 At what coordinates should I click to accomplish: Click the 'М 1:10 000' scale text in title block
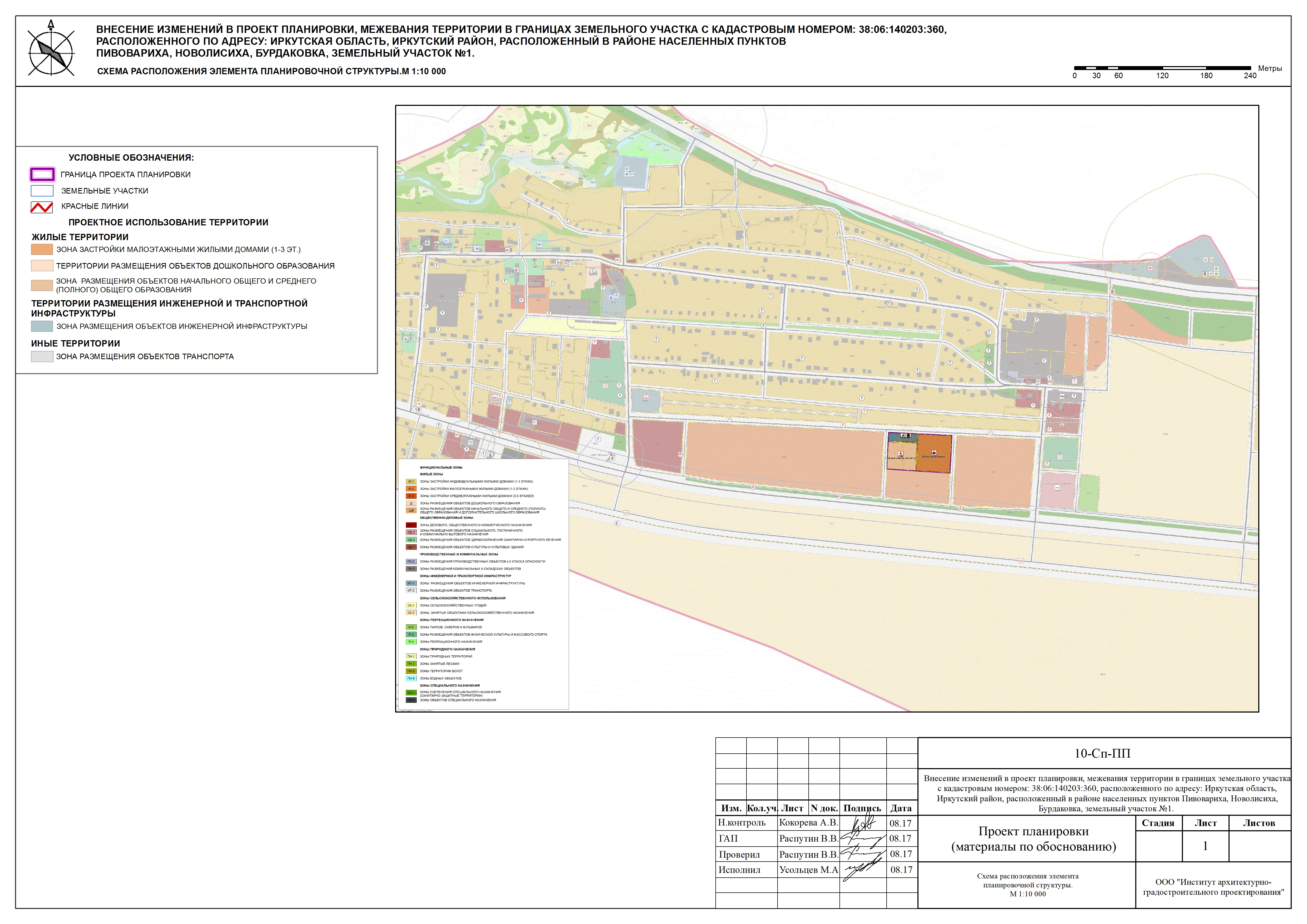click(x=1028, y=894)
